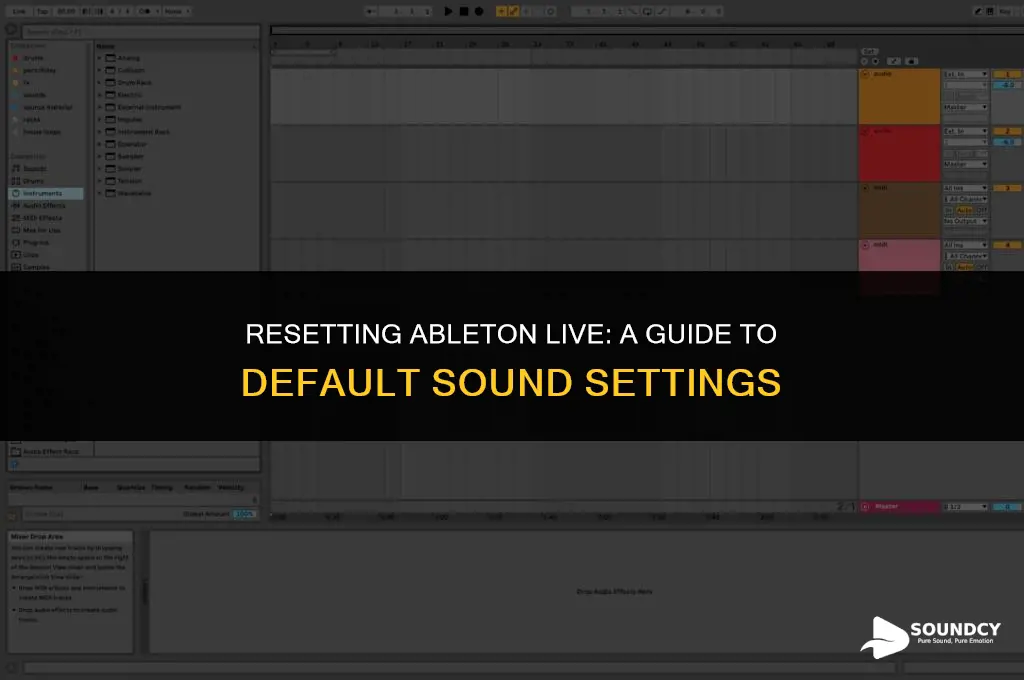Expand the Electric instrument folder
Viewport: 1024px width, 680px height.
99,95
